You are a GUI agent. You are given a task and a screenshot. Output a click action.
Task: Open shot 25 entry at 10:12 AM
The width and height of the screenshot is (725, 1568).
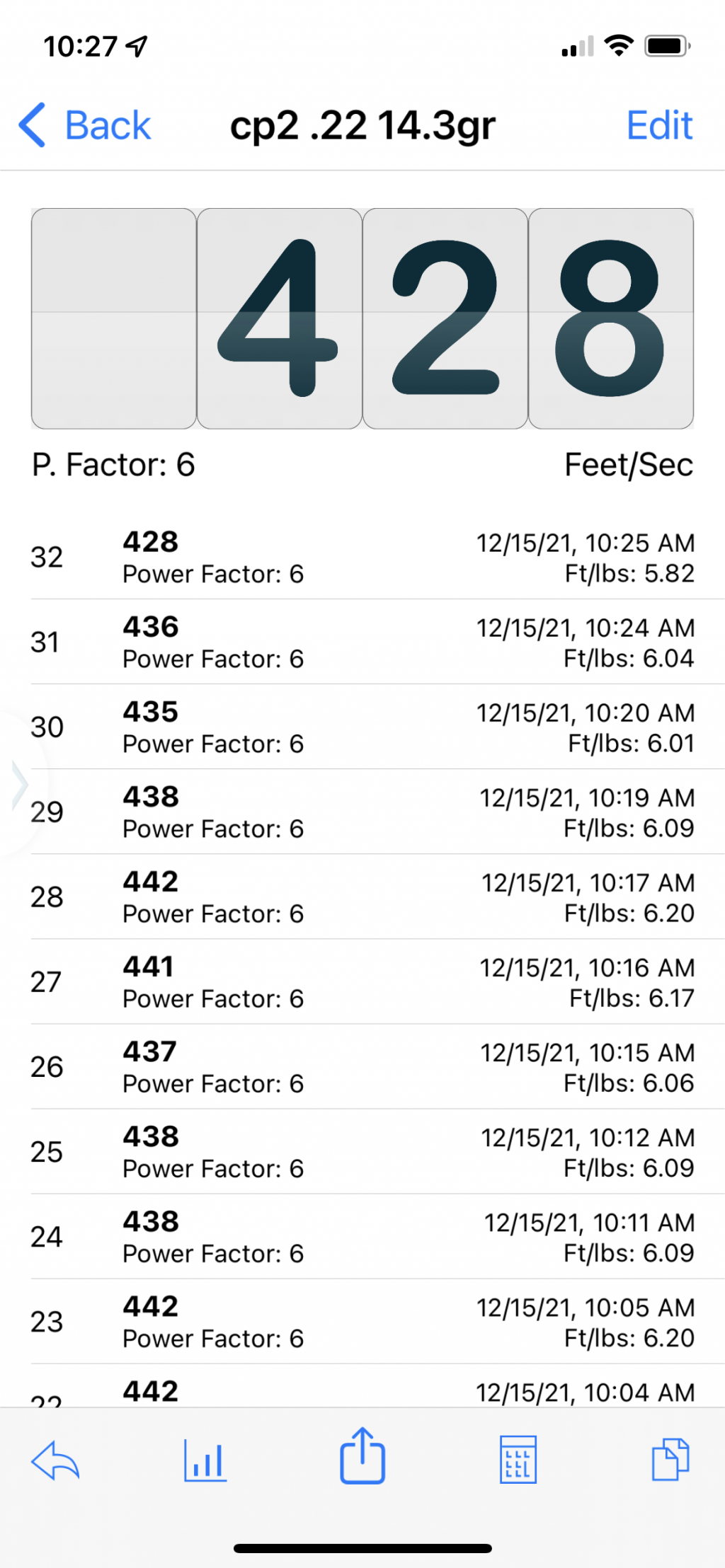coord(362,1151)
